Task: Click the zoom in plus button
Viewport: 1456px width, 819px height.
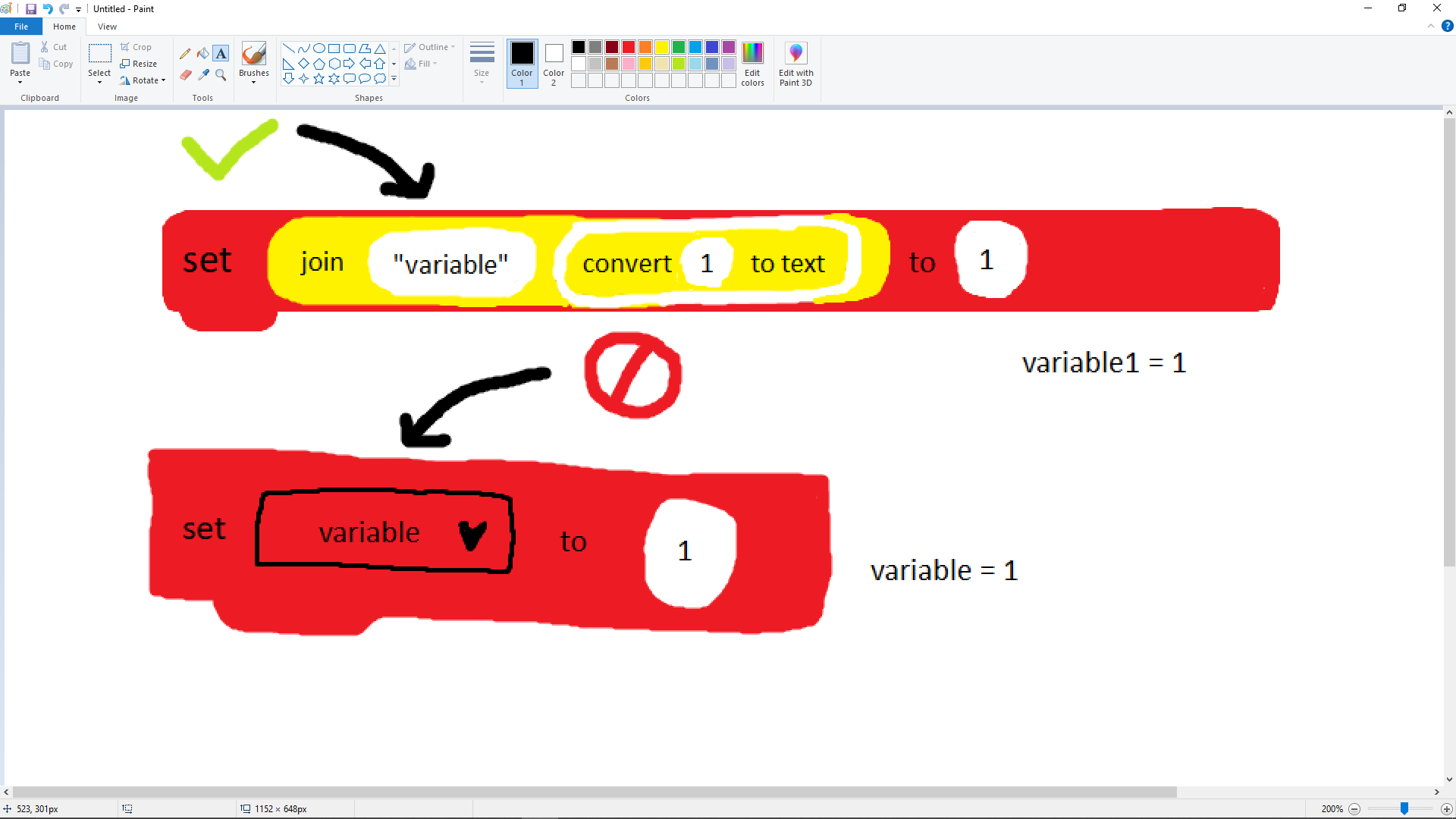Action: (1446, 809)
